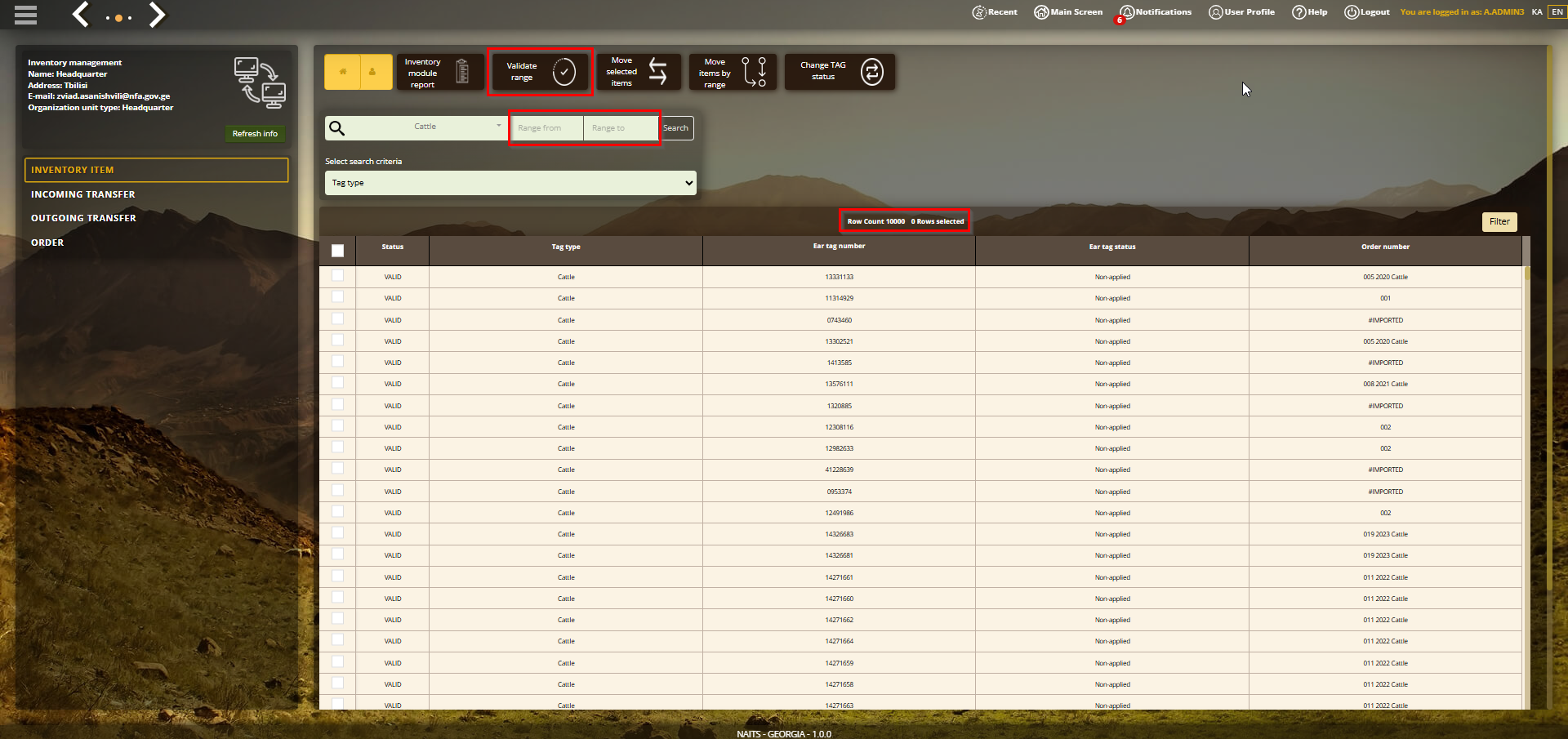Switch language to KA
1568x739 pixels.
pos(1537,12)
